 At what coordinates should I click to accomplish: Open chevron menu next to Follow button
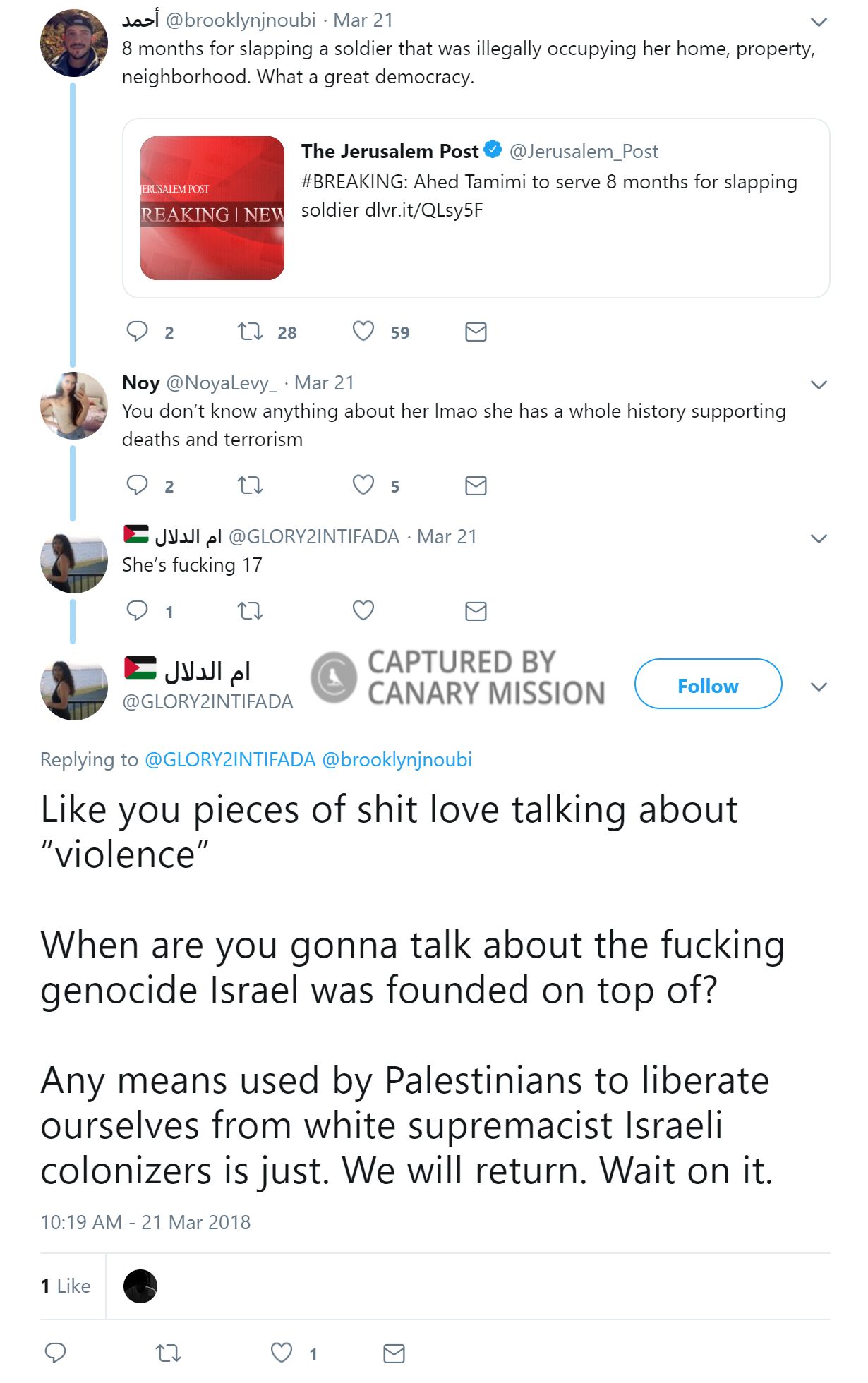pos(819,687)
